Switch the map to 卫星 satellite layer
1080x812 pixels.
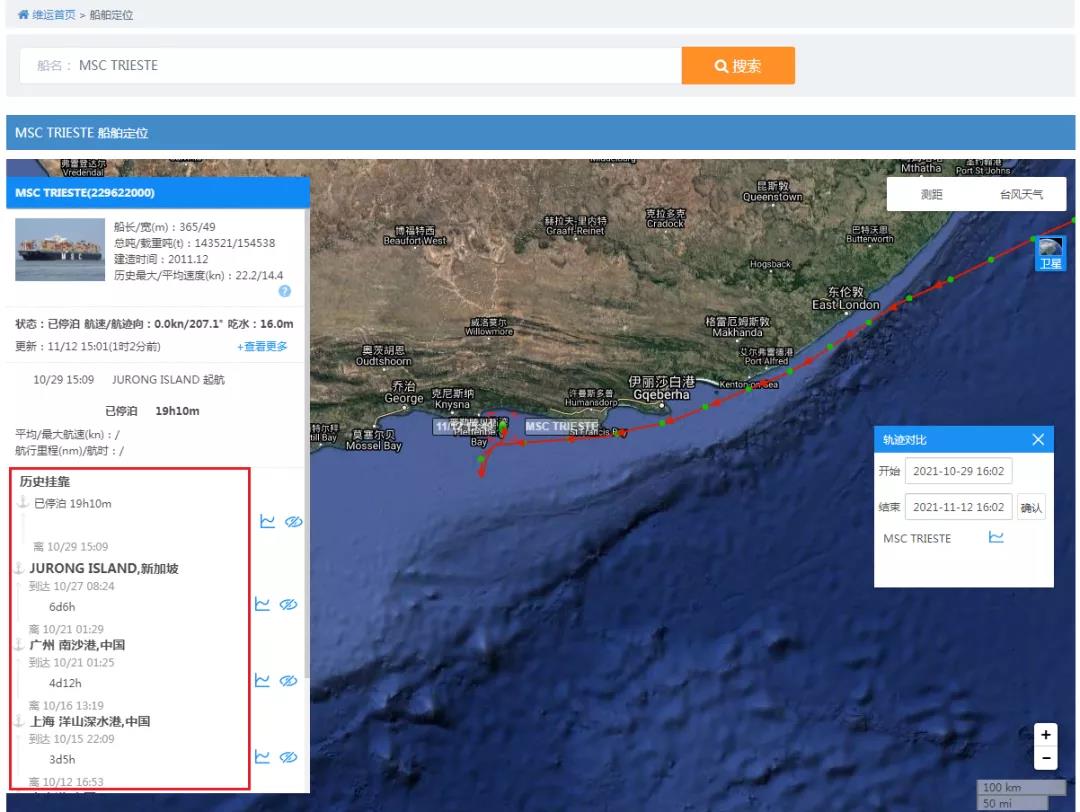click(x=1050, y=254)
